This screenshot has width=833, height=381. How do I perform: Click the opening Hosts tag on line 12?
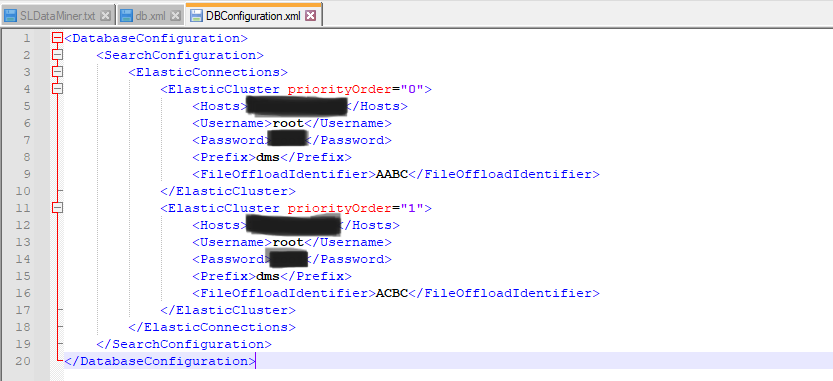[x=220, y=225]
